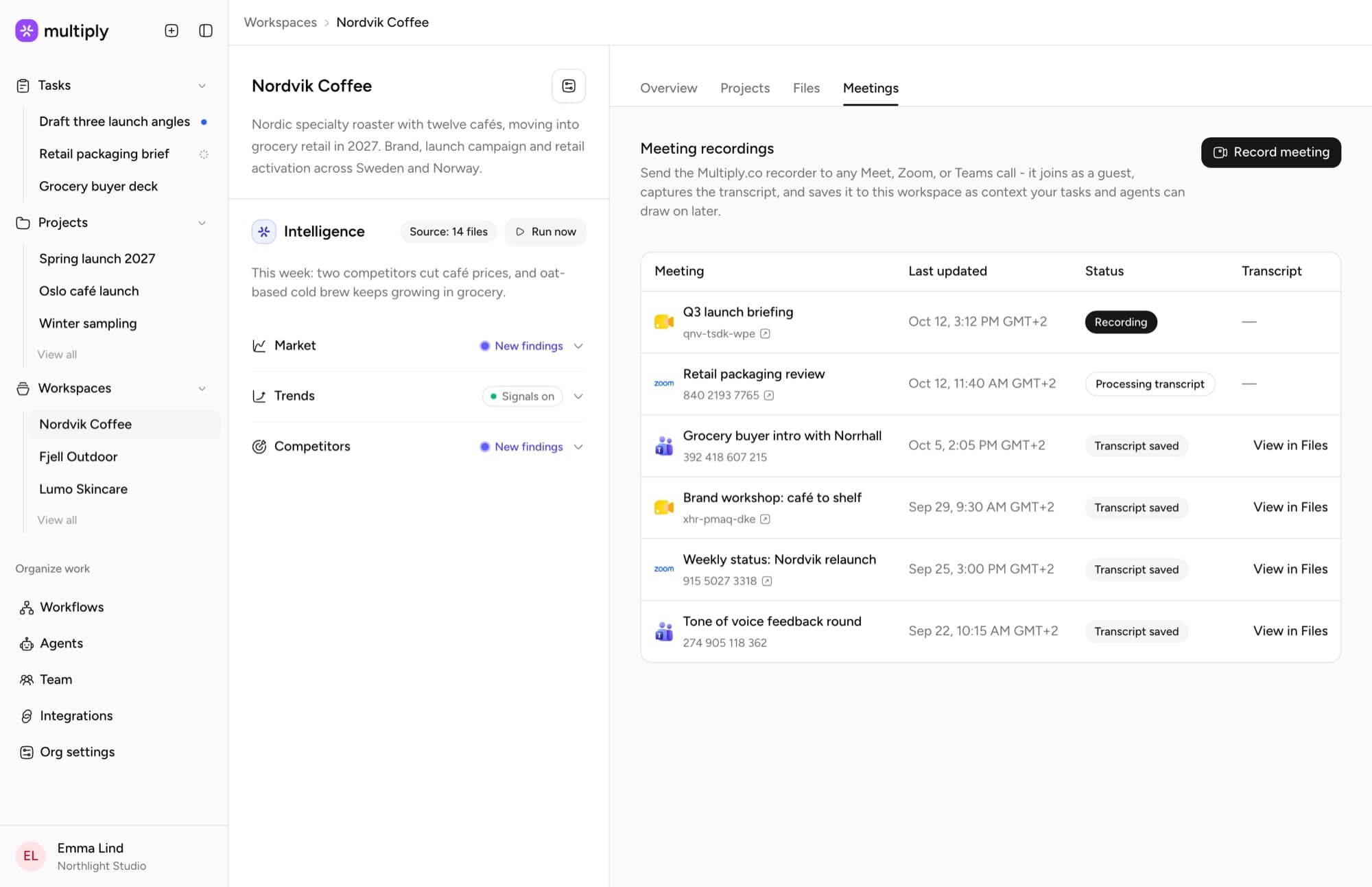Click the Intelligence sparkle icon
The height and width of the screenshot is (887, 1372).
[263, 232]
